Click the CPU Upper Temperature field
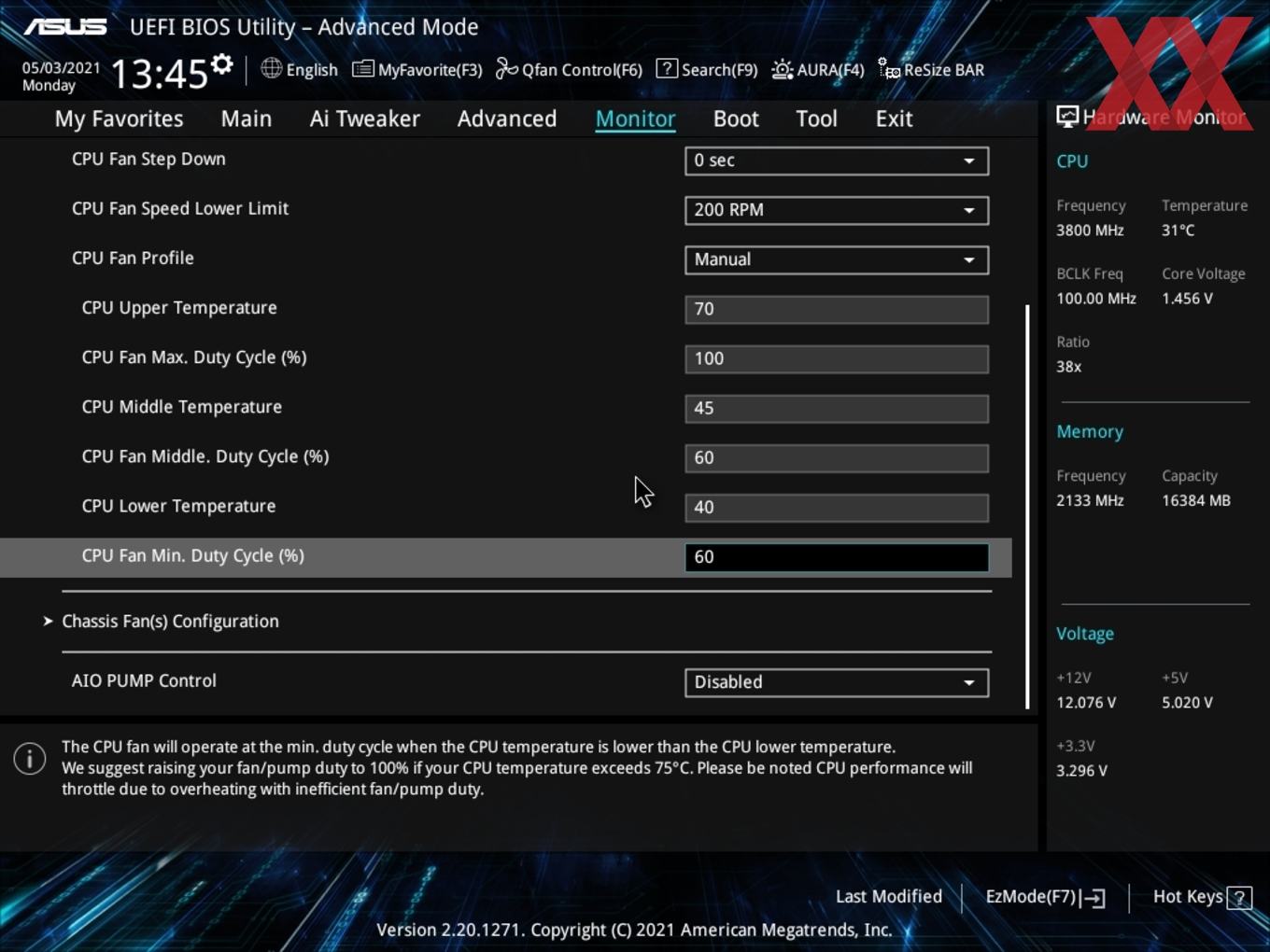Viewport: 1270px width, 952px height. pos(837,309)
